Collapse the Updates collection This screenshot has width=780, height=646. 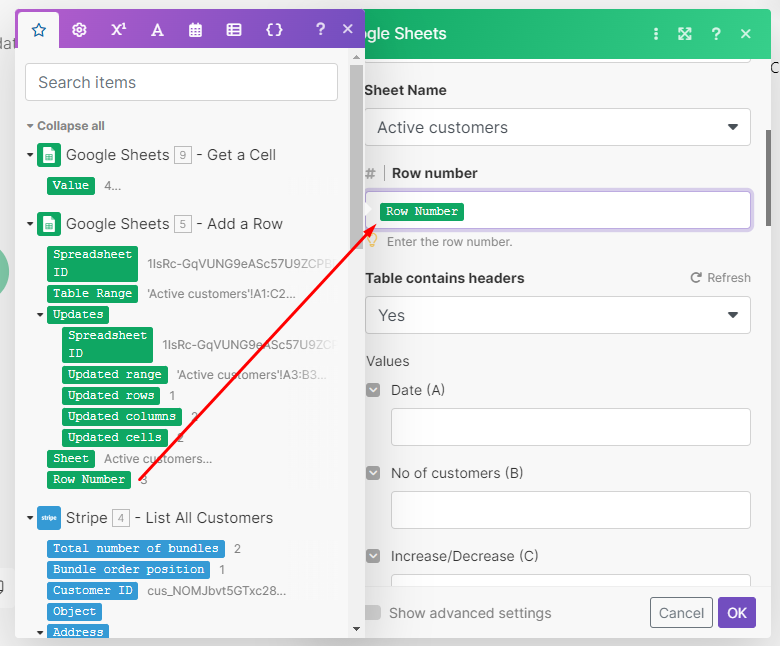(x=40, y=315)
